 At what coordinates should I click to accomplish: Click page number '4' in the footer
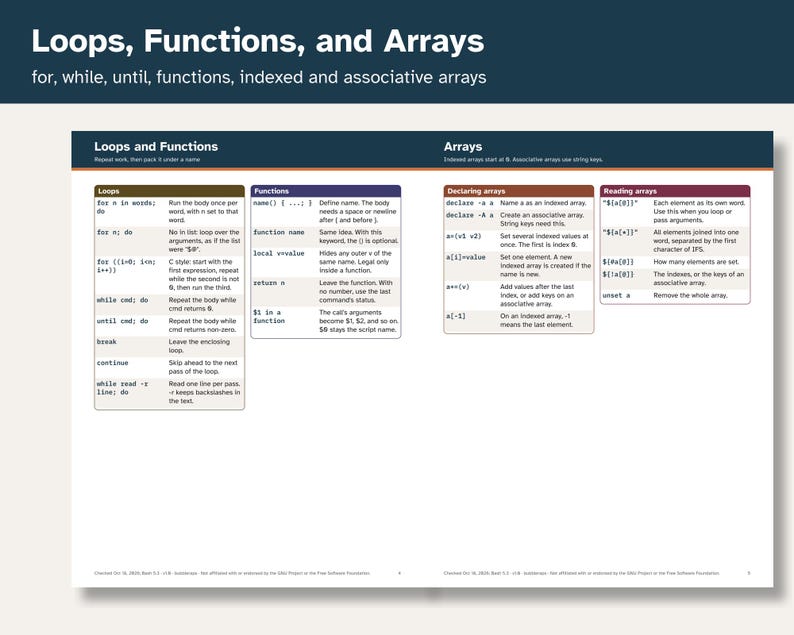coord(400,573)
